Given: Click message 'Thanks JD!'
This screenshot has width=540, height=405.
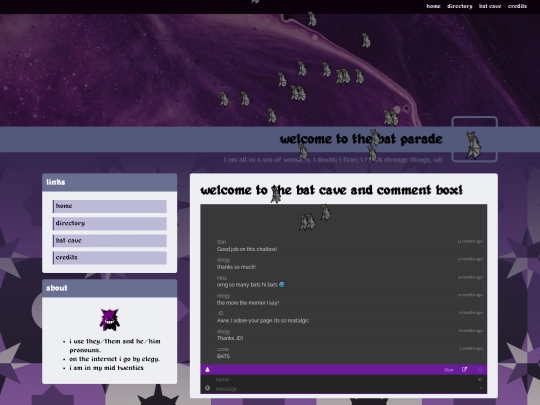Looking at the screenshot, I should (230, 338).
